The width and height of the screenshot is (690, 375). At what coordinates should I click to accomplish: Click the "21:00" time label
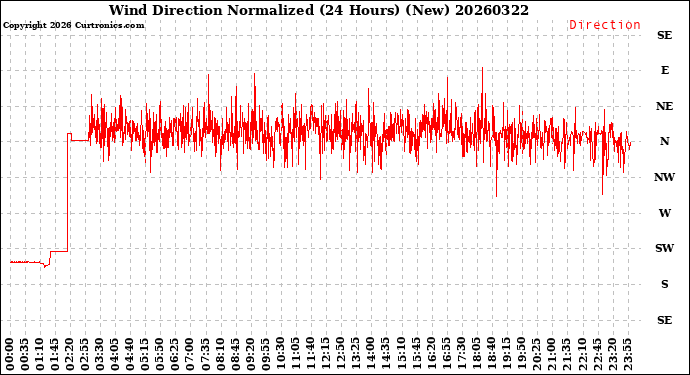click(x=552, y=354)
